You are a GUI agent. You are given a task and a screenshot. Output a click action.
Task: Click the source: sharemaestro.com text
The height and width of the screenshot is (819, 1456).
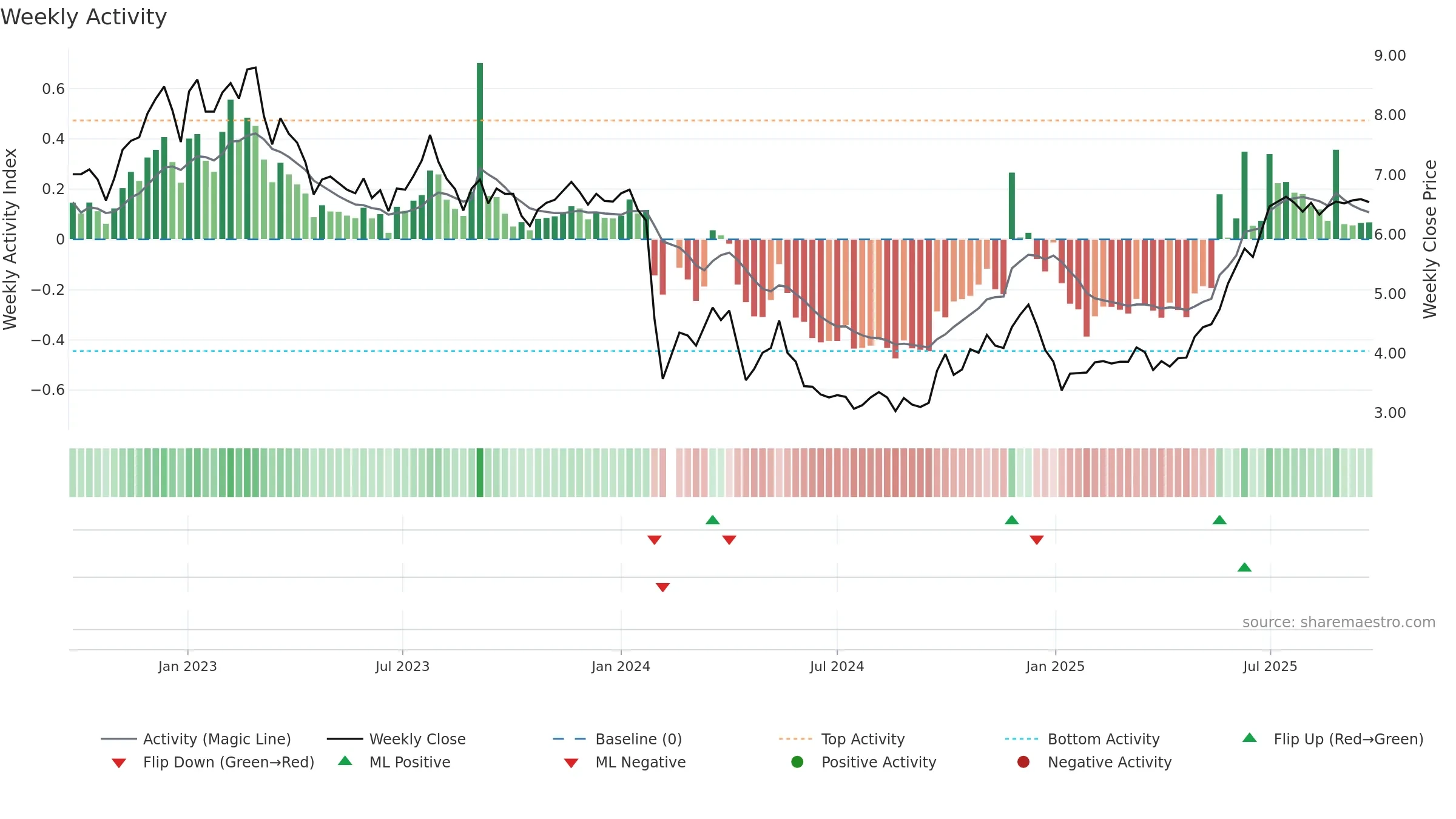tap(1339, 622)
